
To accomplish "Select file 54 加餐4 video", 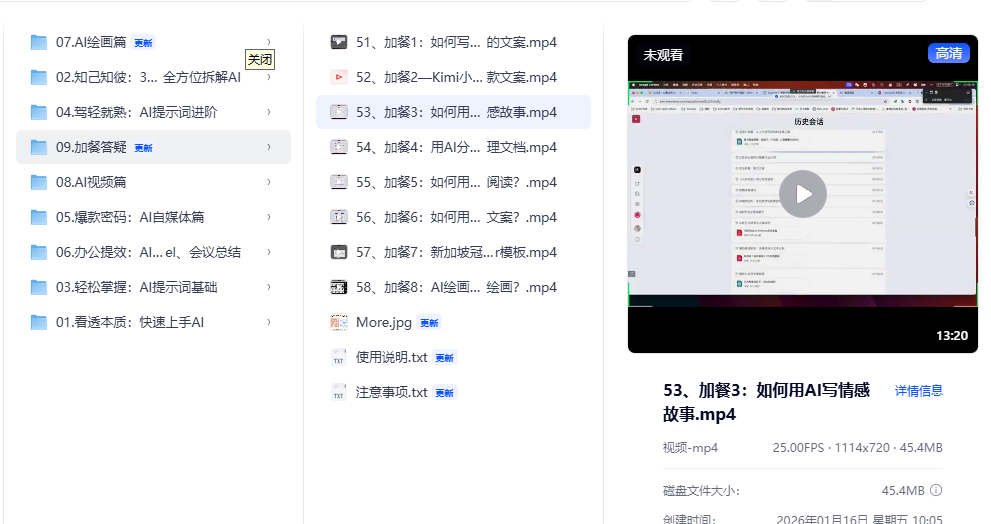I will tap(456, 147).
